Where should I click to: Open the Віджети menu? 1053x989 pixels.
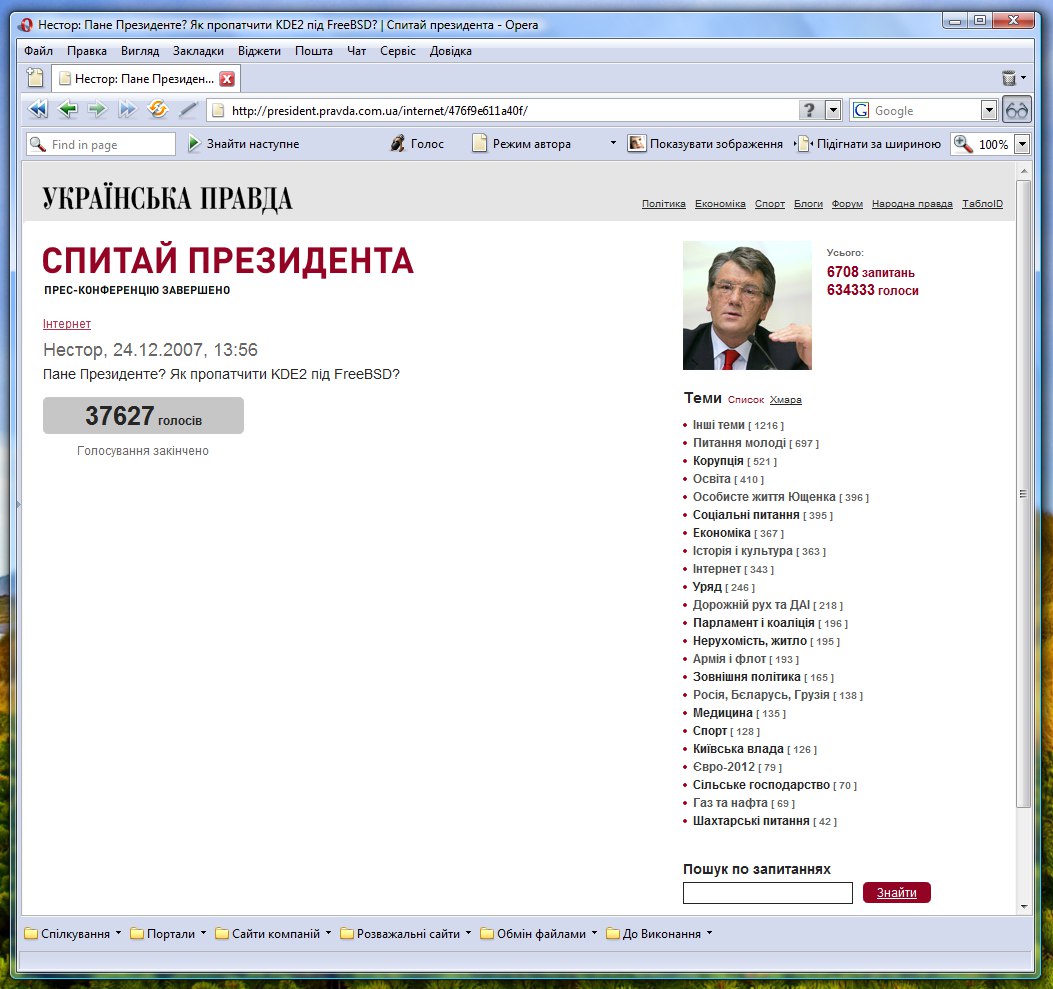click(x=259, y=51)
